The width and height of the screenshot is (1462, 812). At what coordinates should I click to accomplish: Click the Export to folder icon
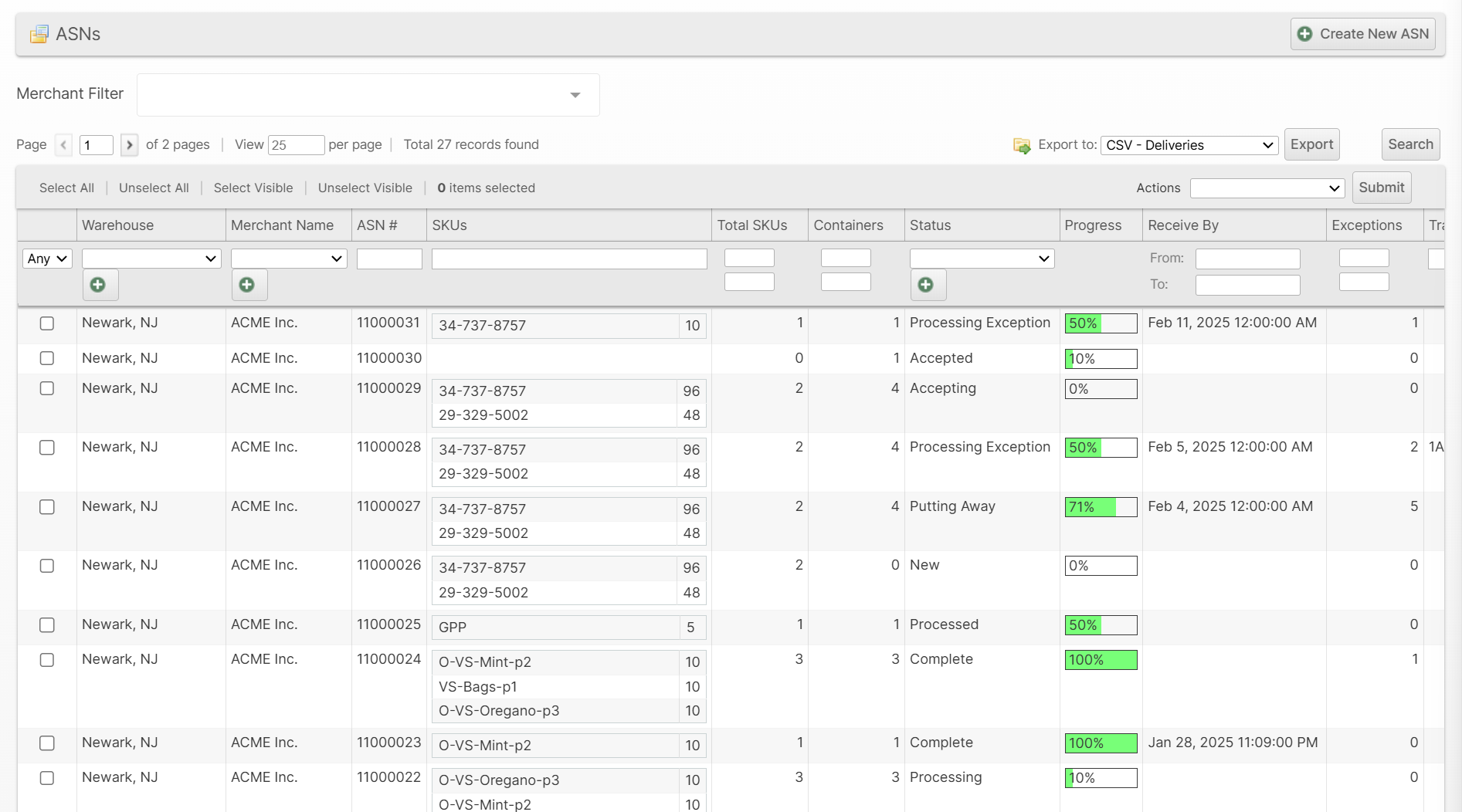click(1022, 145)
